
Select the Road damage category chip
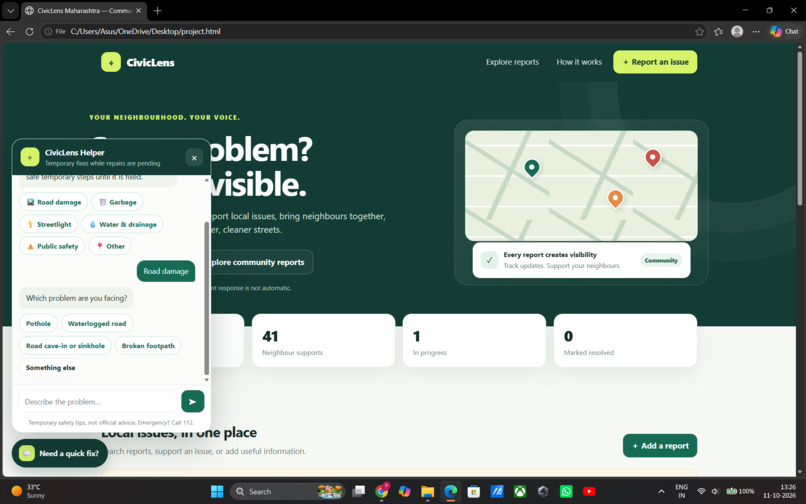click(x=53, y=202)
